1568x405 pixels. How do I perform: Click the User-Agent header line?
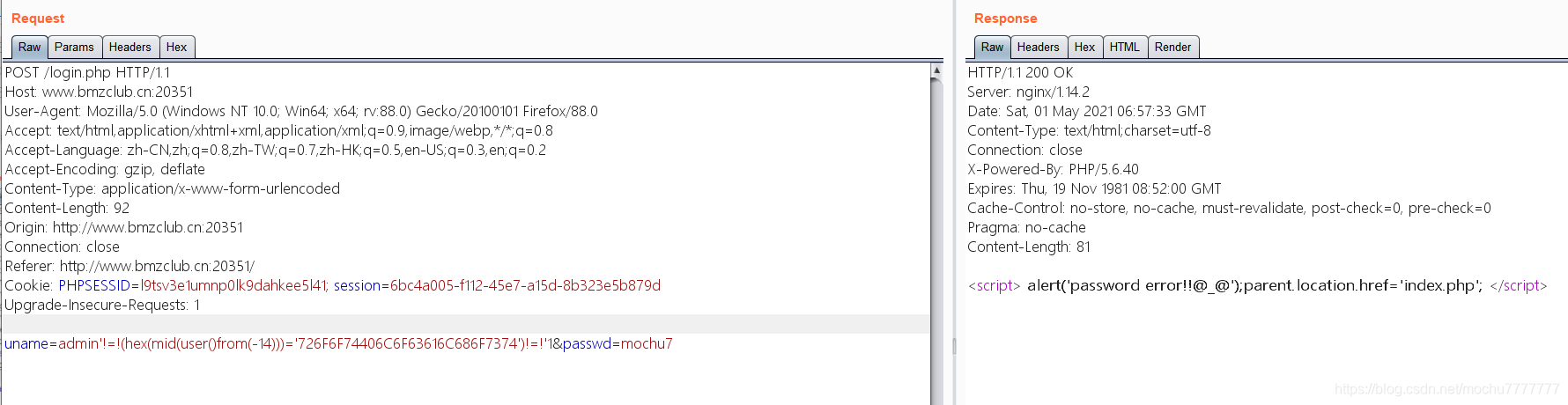[x=301, y=111]
